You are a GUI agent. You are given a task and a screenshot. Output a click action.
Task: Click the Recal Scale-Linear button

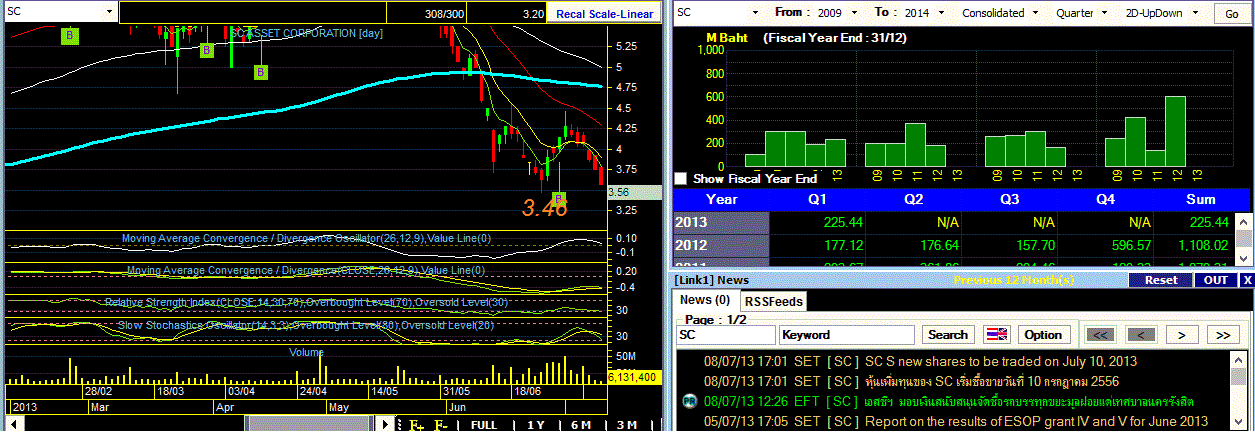(604, 14)
